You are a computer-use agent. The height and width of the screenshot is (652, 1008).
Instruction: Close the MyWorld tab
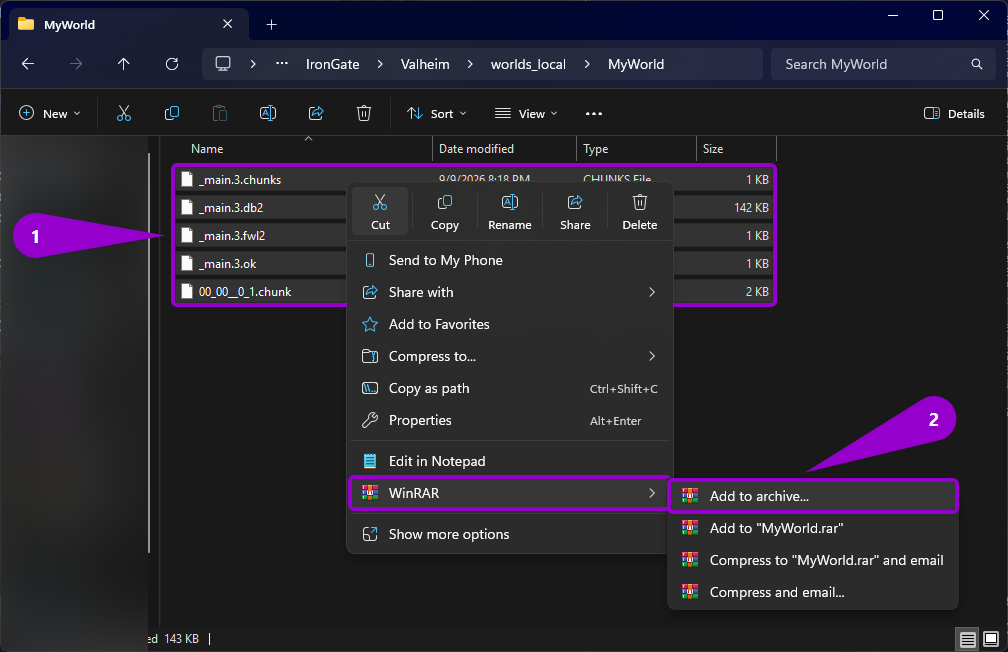(x=228, y=24)
